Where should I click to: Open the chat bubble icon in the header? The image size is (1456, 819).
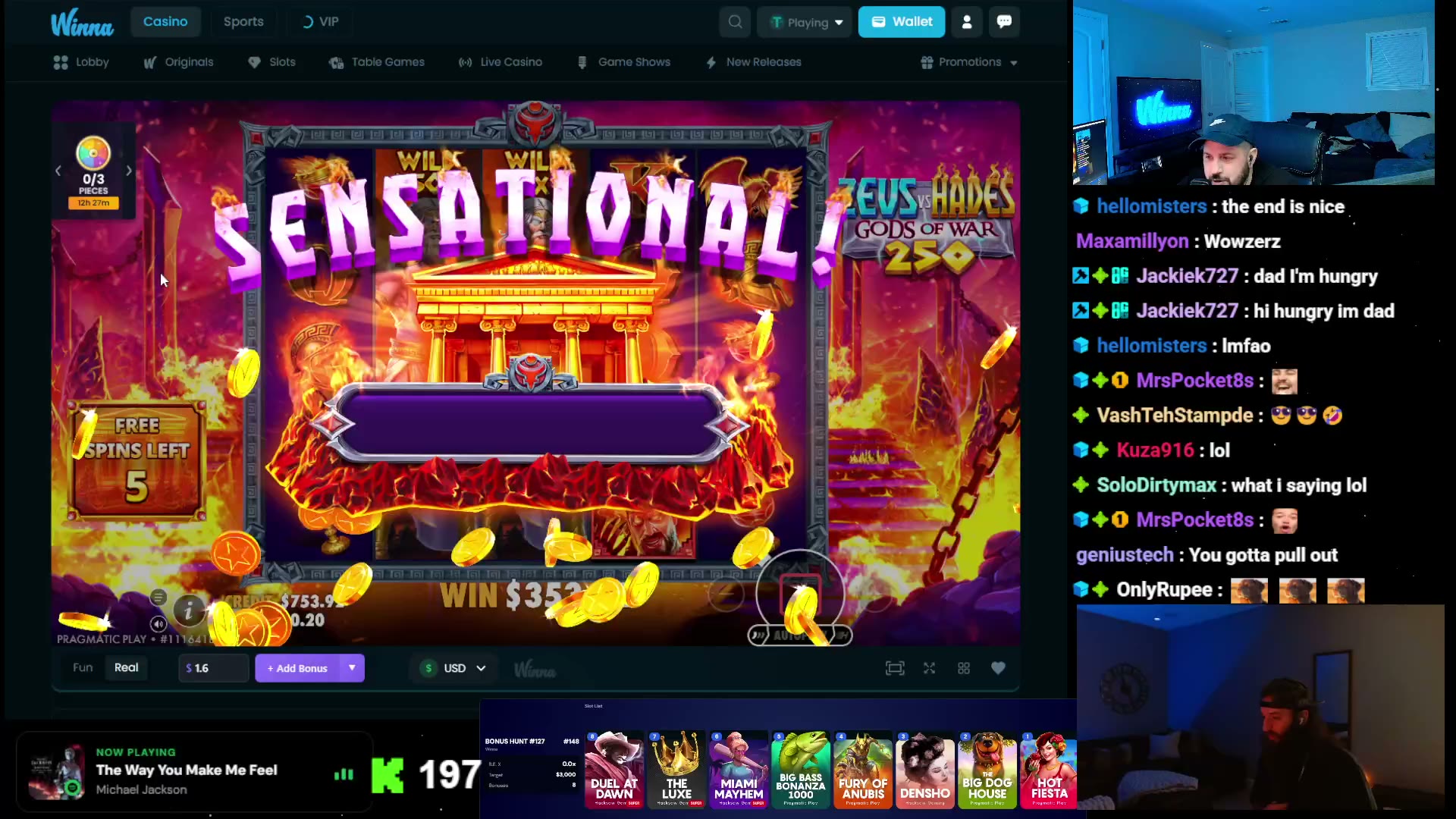click(x=1004, y=22)
